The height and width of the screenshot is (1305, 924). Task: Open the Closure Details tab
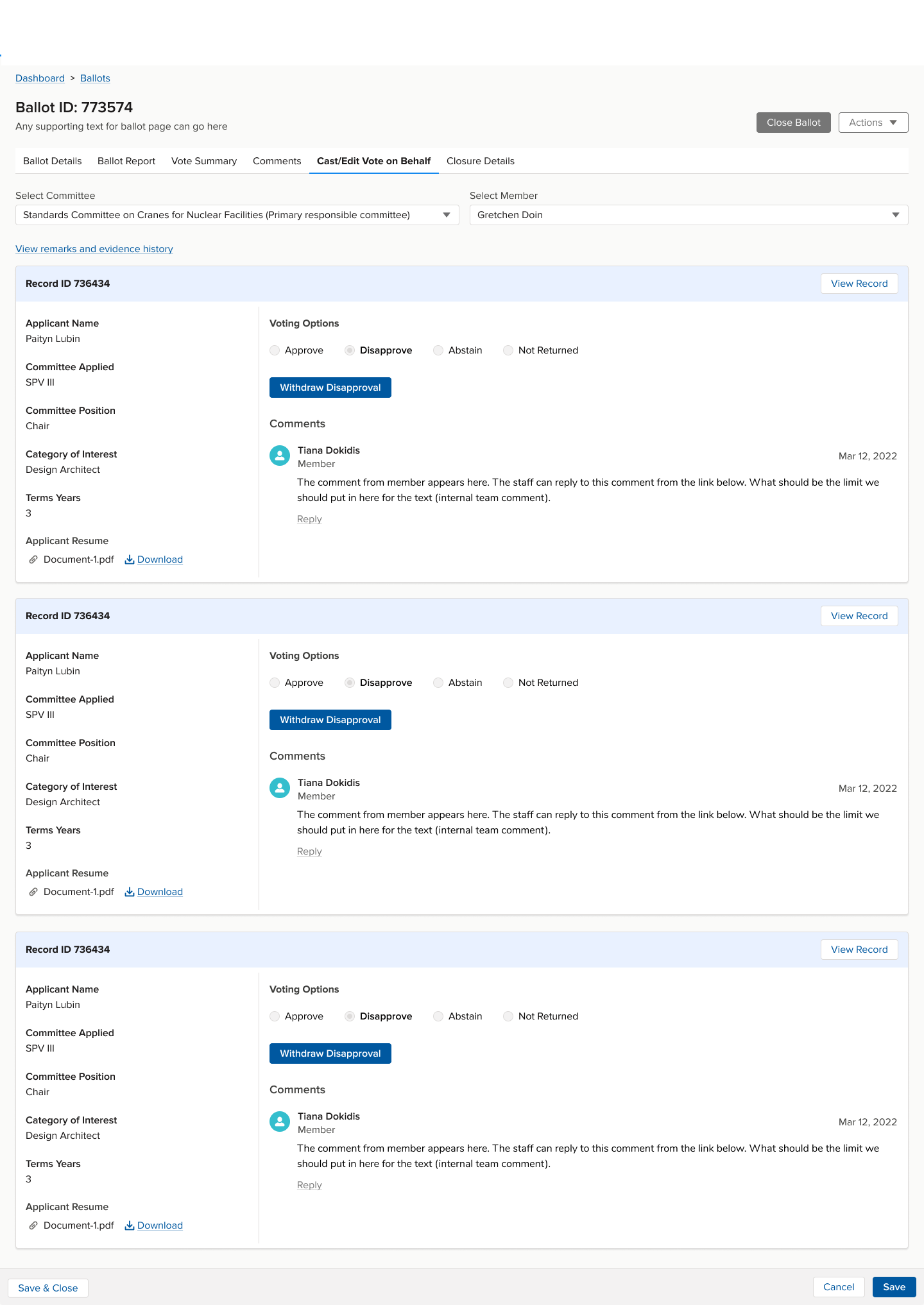pyautogui.click(x=480, y=161)
